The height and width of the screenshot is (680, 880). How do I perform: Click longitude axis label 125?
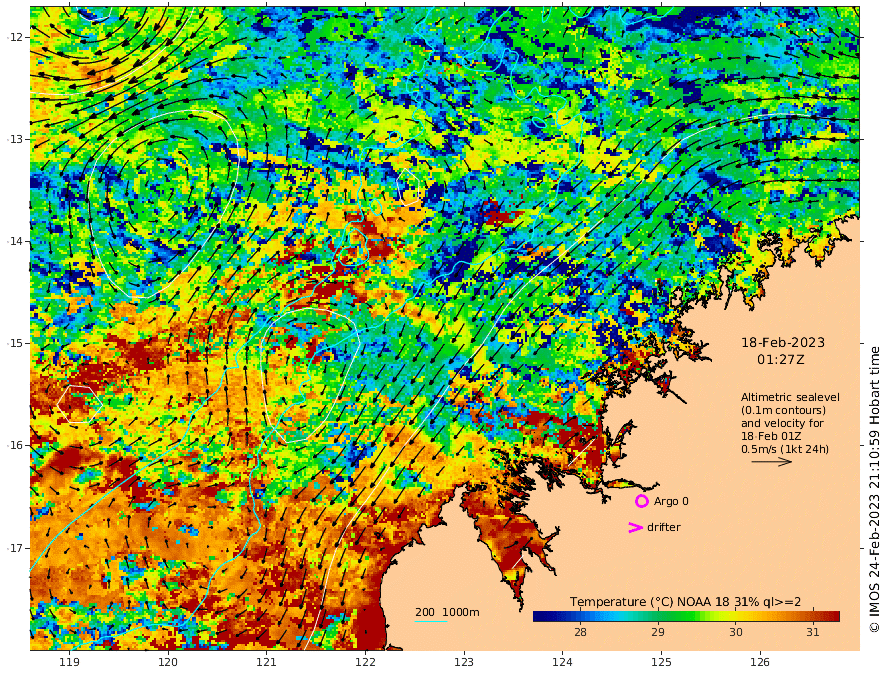[662, 663]
